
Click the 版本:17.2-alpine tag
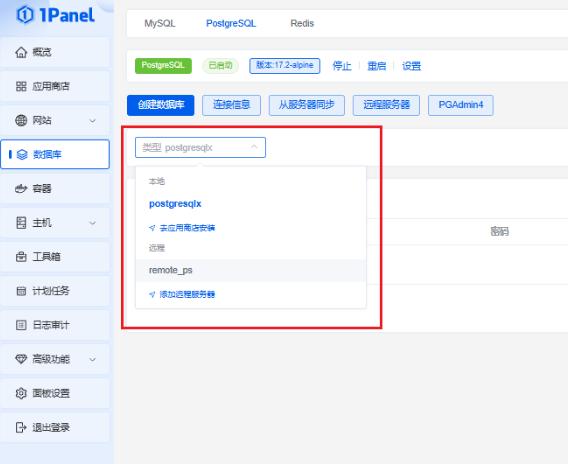(285, 66)
